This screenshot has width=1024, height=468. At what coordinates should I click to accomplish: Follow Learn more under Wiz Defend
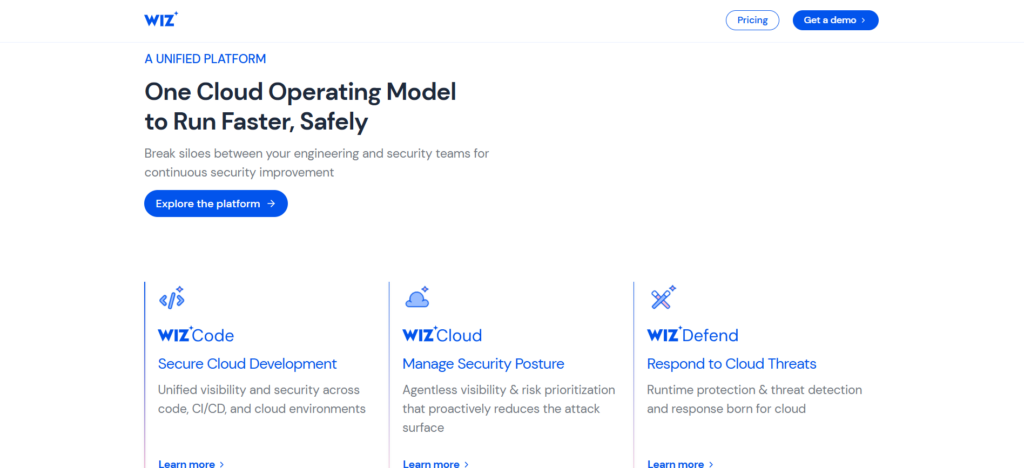(x=680, y=463)
